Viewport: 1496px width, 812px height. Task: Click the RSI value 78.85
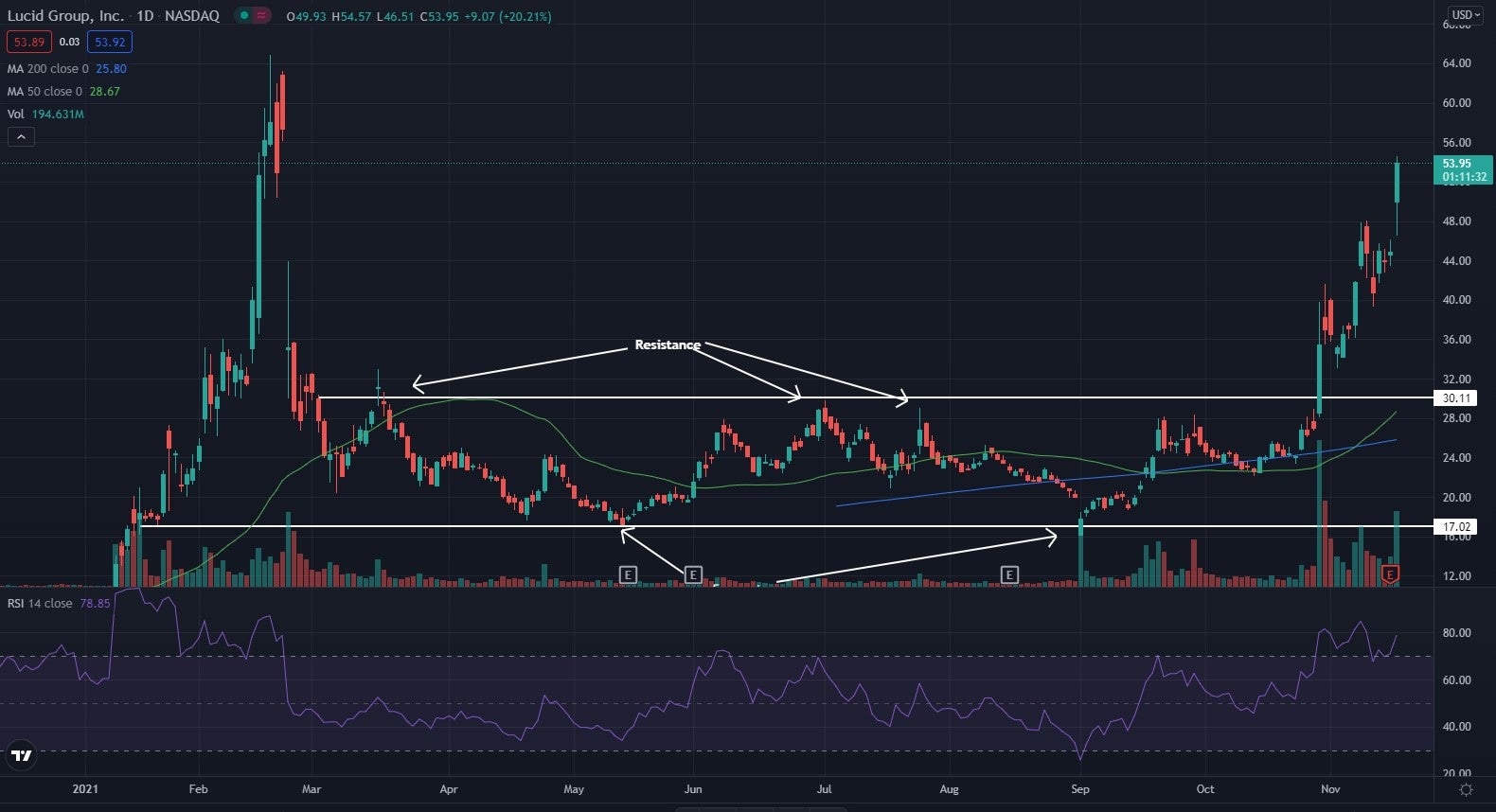click(95, 604)
